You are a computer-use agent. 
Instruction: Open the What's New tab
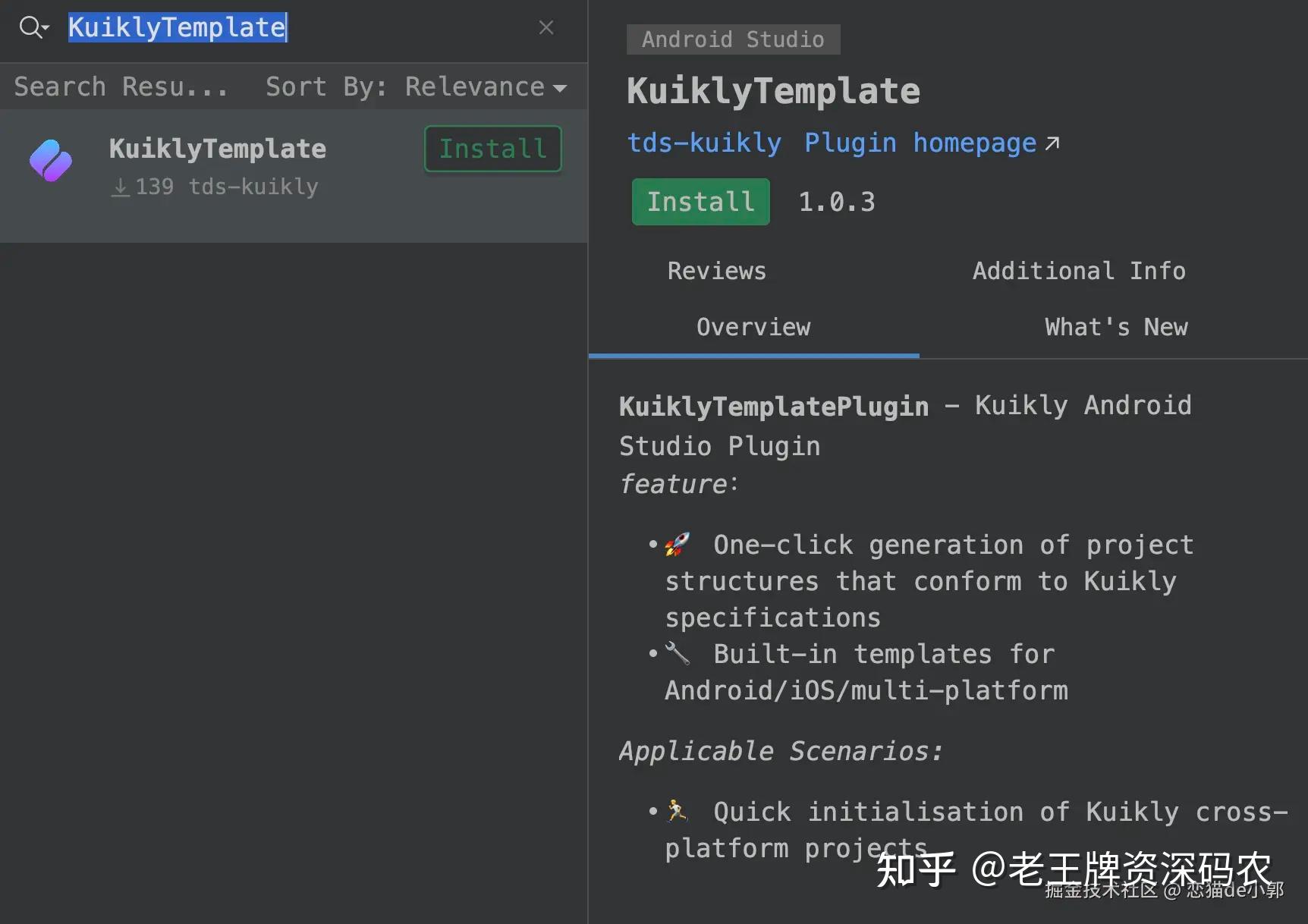(1115, 327)
